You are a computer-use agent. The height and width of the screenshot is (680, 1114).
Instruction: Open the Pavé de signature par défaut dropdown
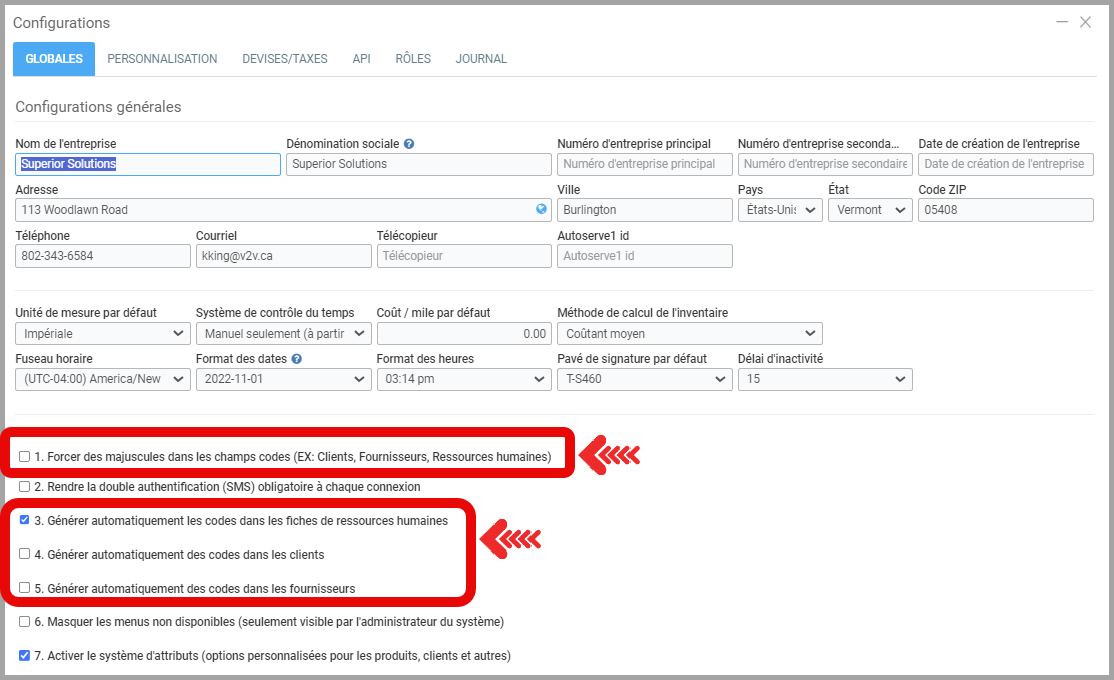(x=644, y=380)
